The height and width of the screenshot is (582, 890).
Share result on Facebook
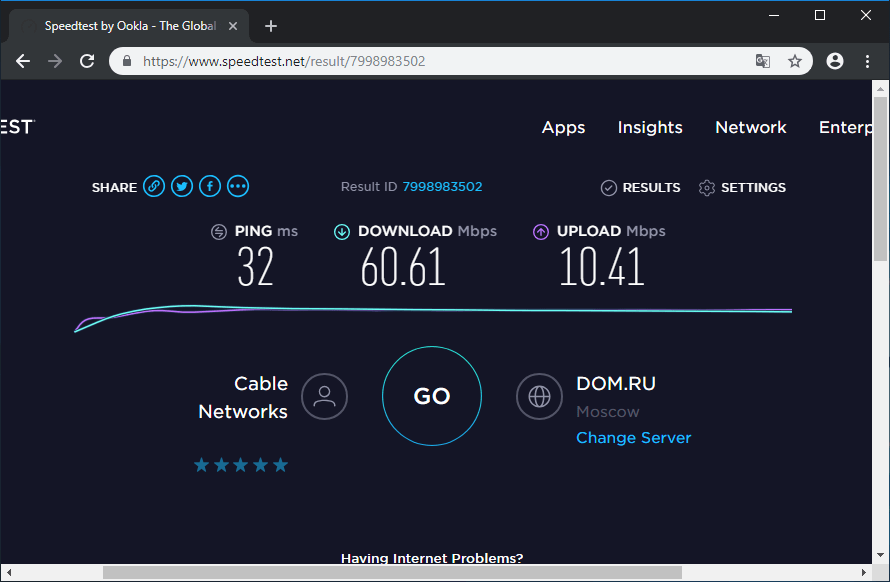coord(210,186)
